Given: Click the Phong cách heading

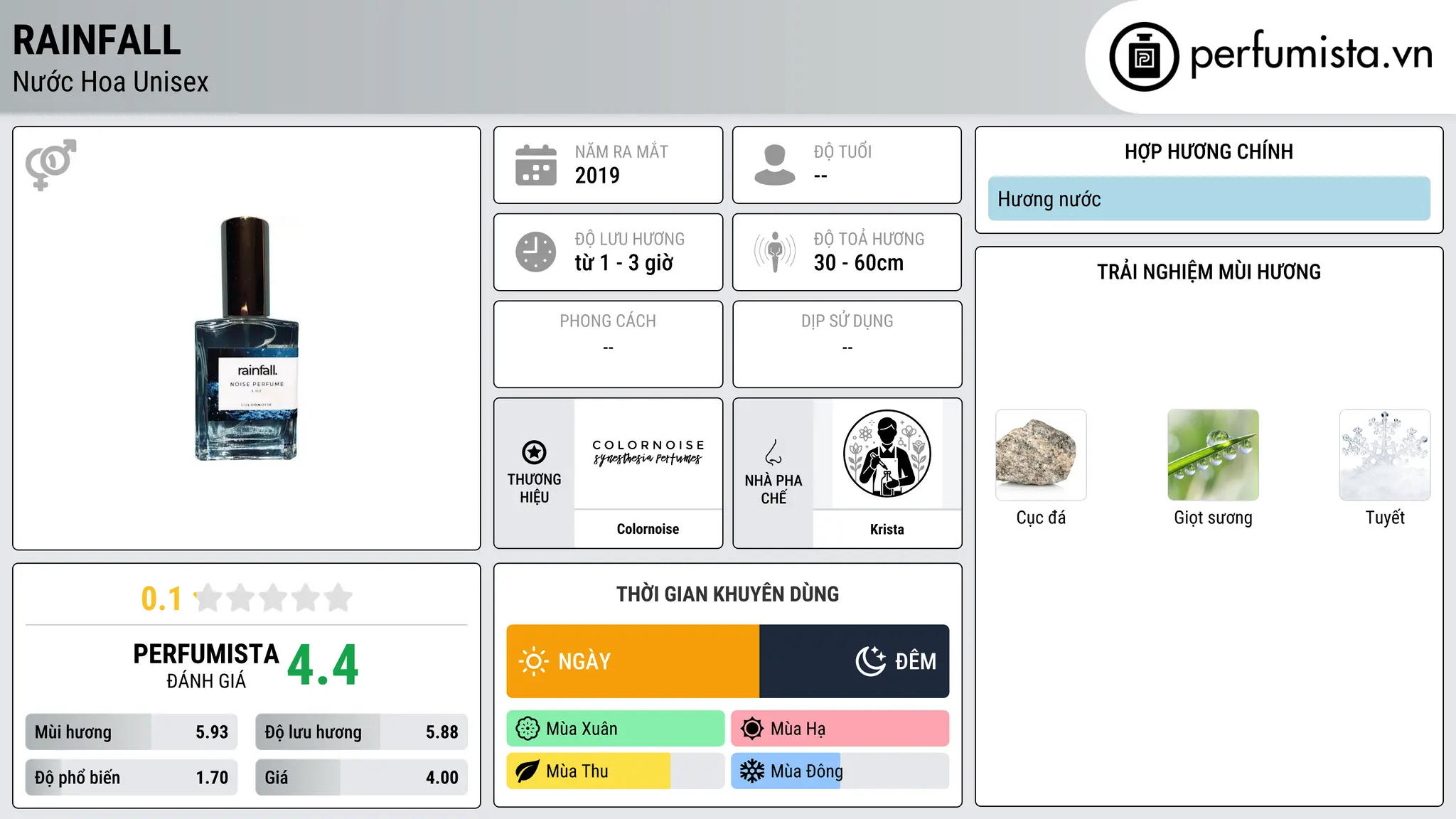Looking at the screenshot, I should click(x=608, y=321).
